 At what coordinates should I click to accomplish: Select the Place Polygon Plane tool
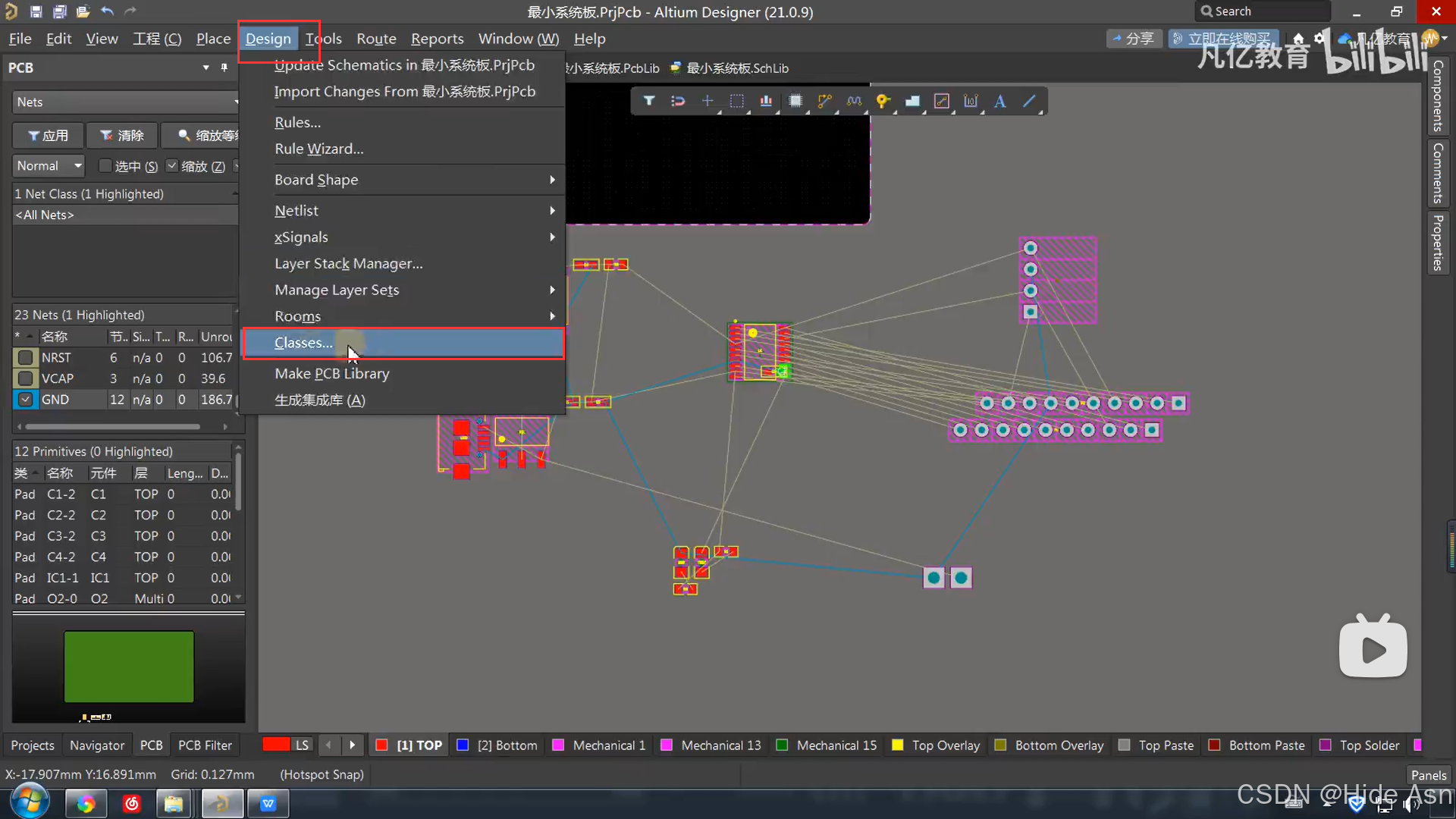[x=912, y=101]
